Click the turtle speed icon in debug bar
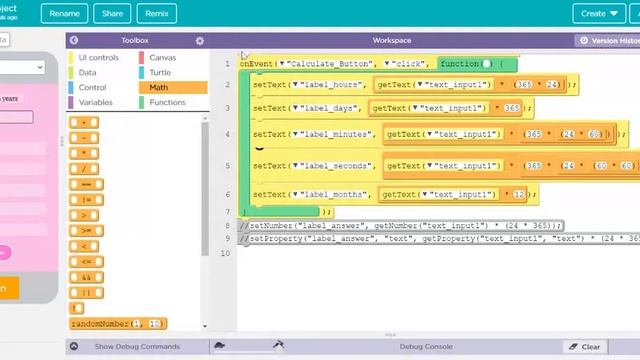The image size is (640, 360). [220, 345]
